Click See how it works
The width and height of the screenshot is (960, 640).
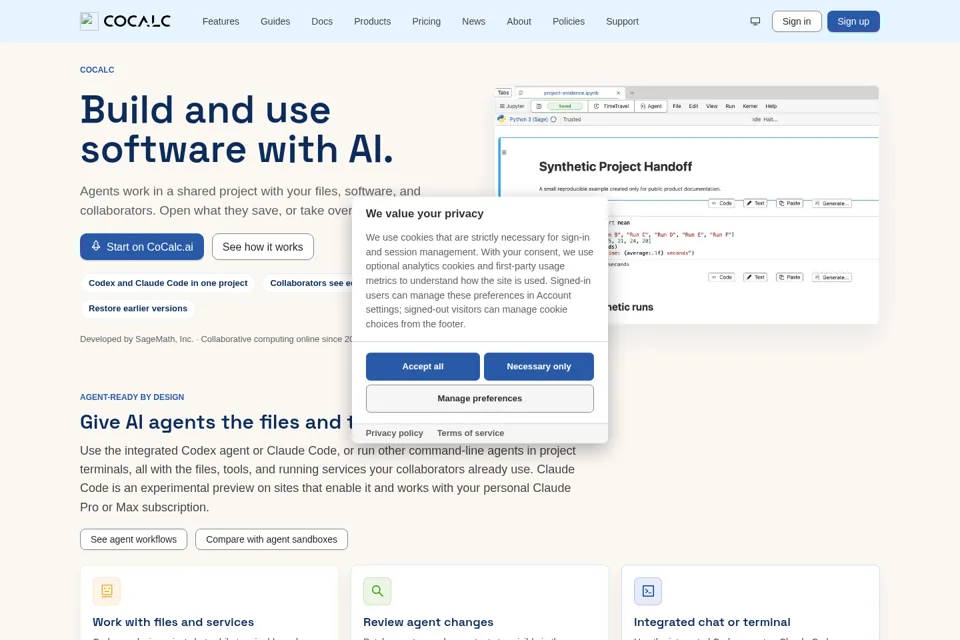point(263,246)
